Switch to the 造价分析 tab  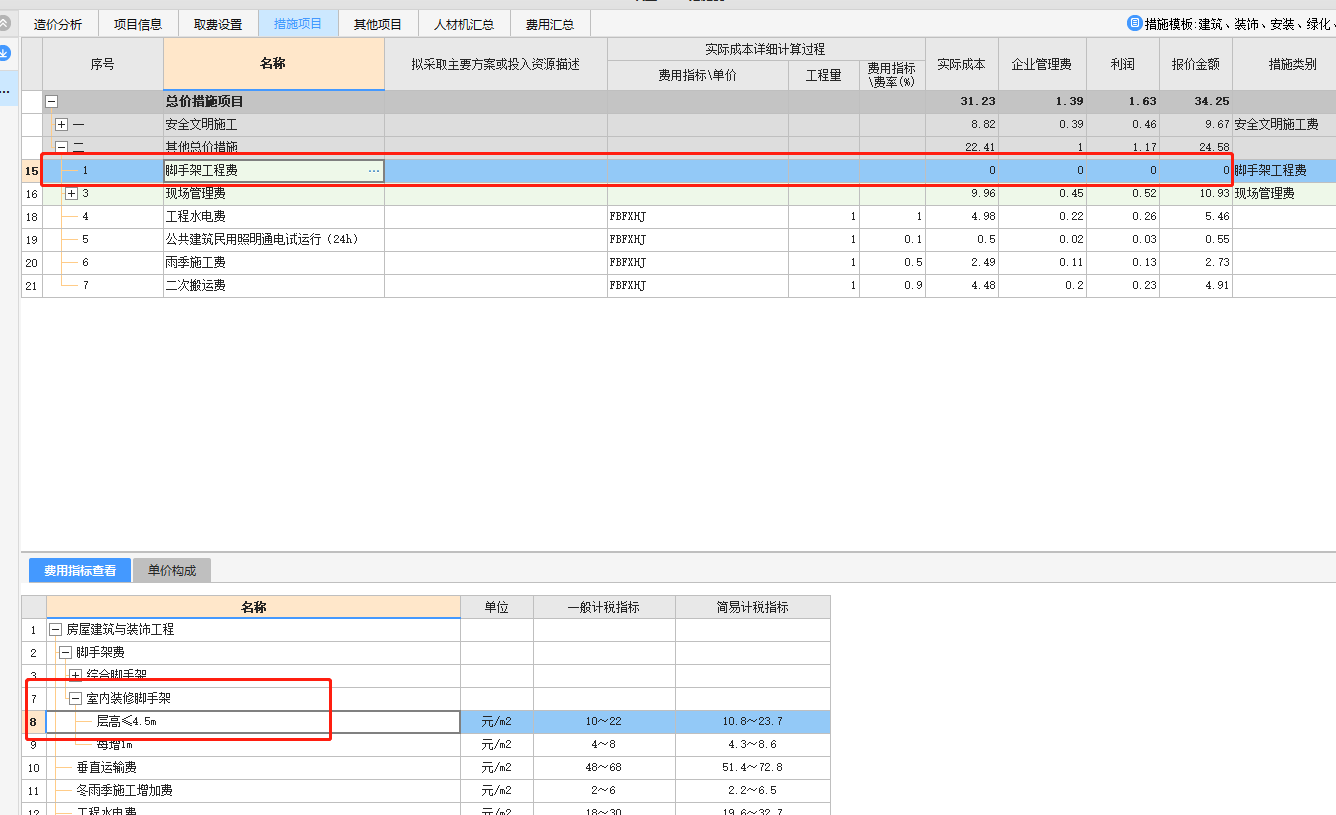(x=58, y=24)
